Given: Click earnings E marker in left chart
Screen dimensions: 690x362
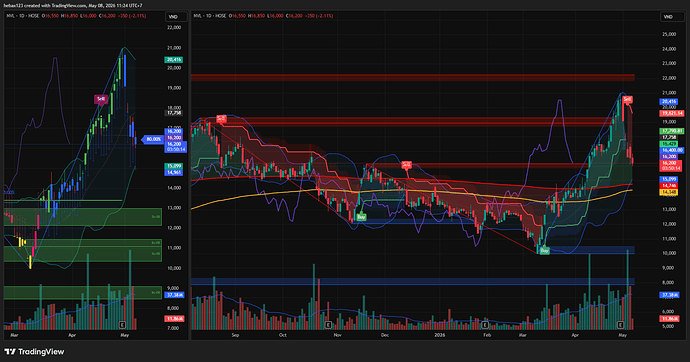Looking at the screenshot, I should tap(123, 325).
